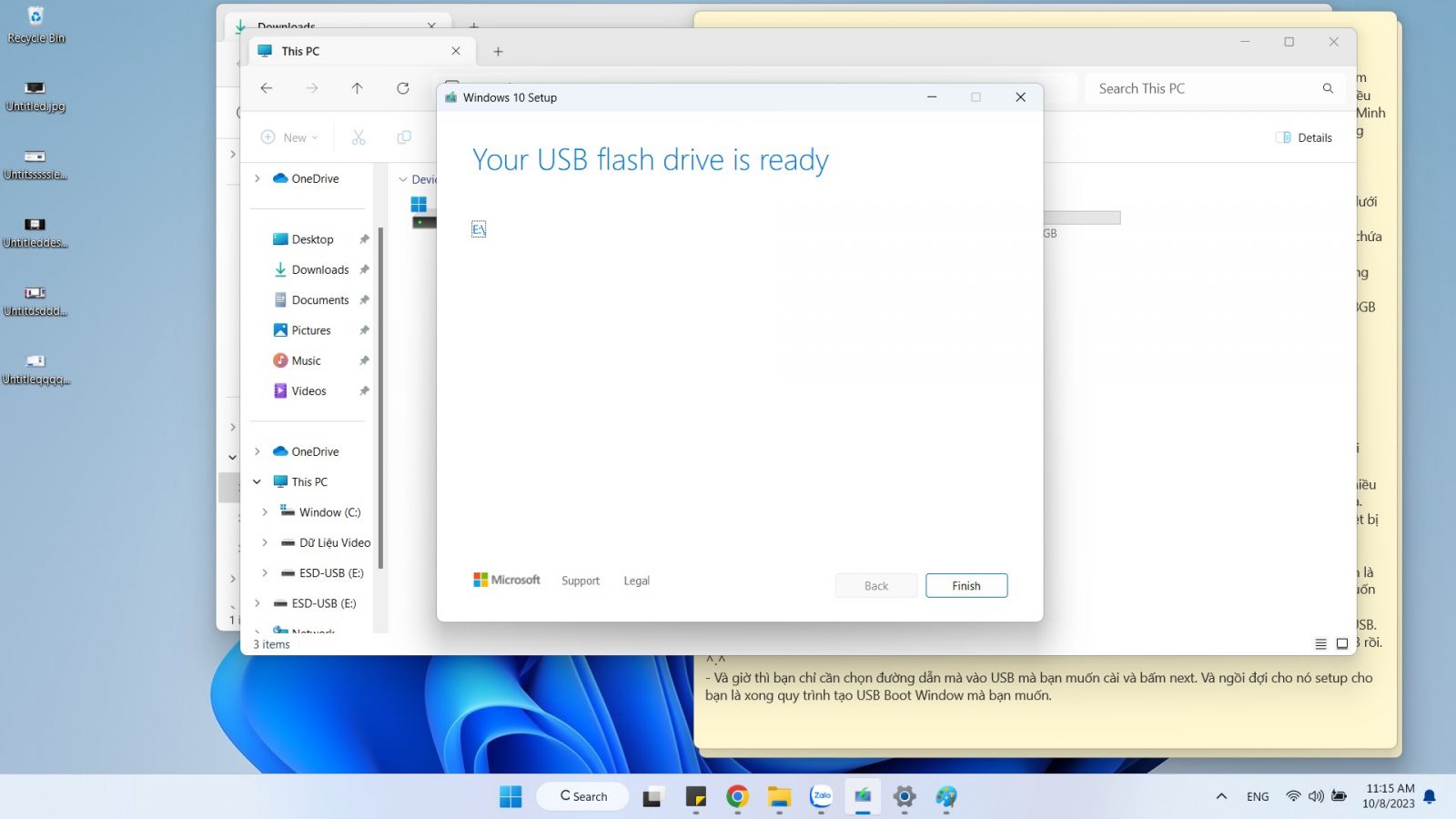Select the Window (C:) drive
The width and height of the screenshot is (1456, 819).
tap(320, 512)
